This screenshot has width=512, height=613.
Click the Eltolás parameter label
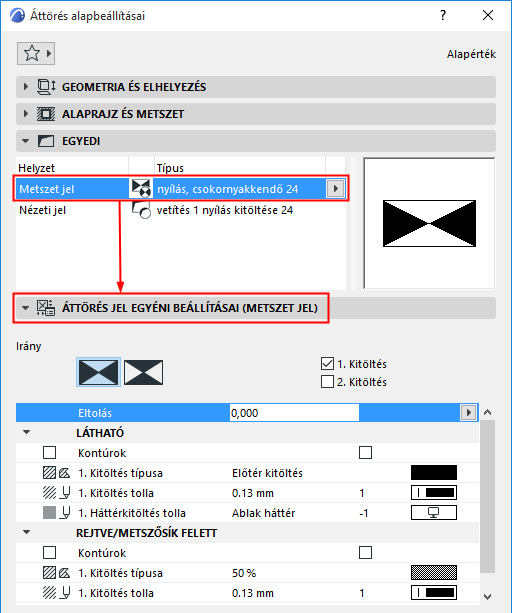[x=95, y=413]
